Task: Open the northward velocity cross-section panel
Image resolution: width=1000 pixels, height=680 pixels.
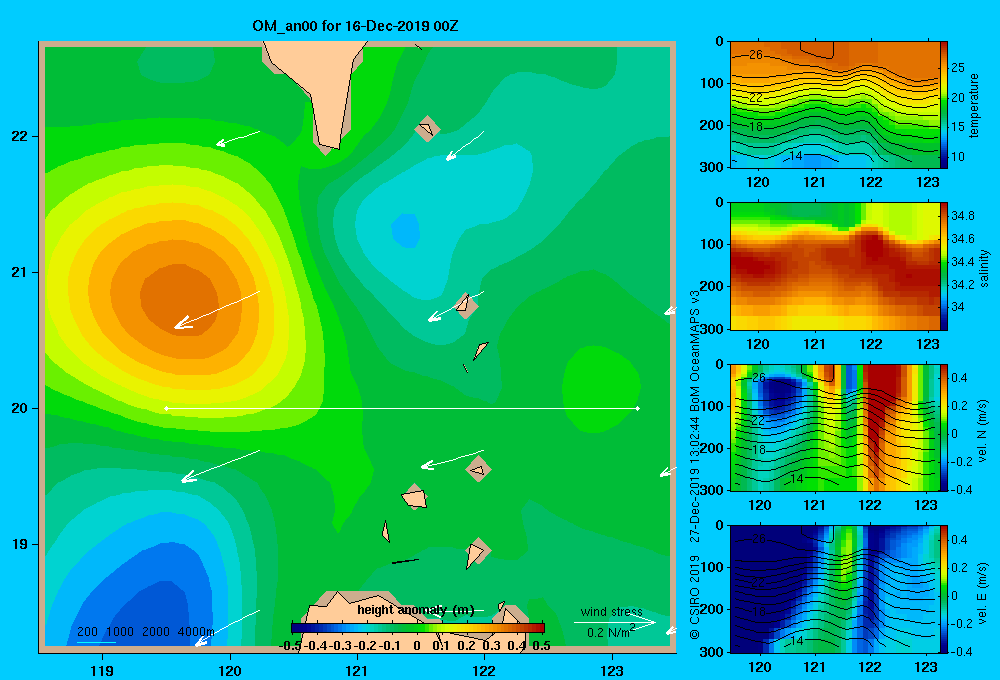Action: (835, 427)
